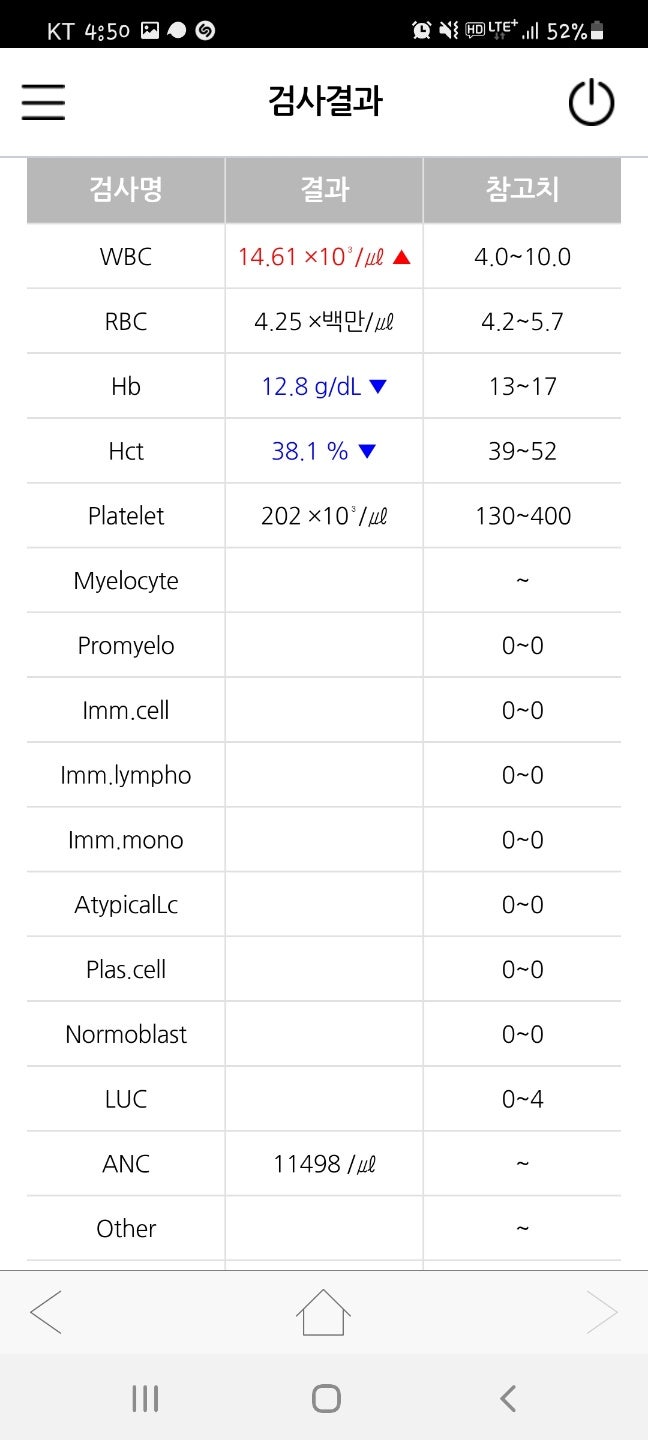Go forward with right arrow icon
Viewport: 648px width, 1440px height.
pyautogui.click(x=602, y=1312)
